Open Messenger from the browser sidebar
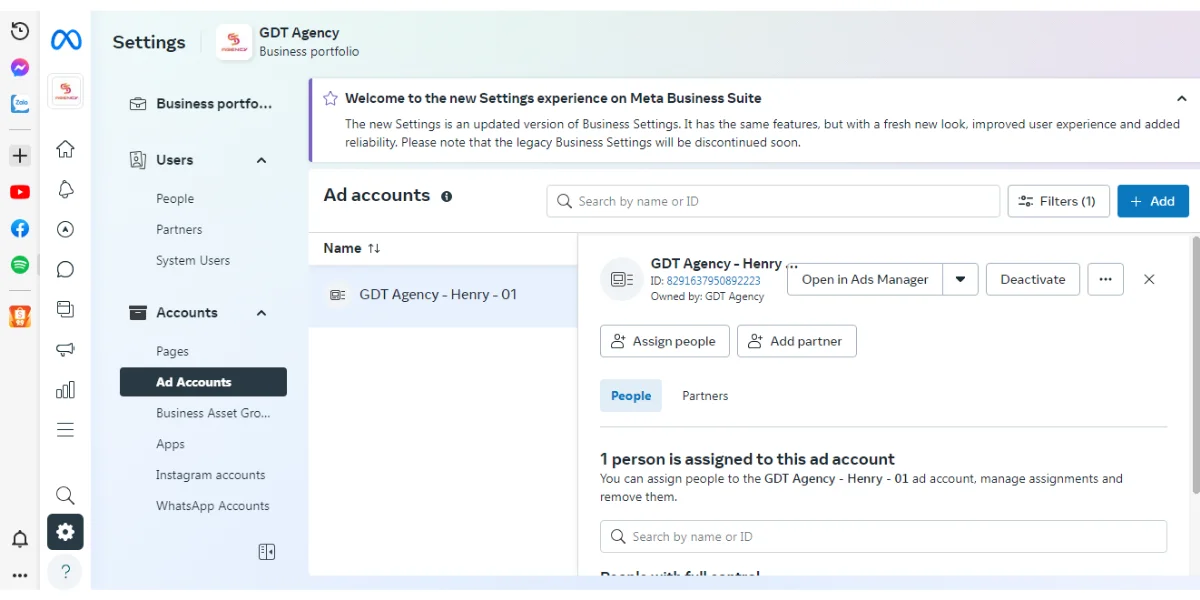 pyautogui.click(x=19, y=68)
